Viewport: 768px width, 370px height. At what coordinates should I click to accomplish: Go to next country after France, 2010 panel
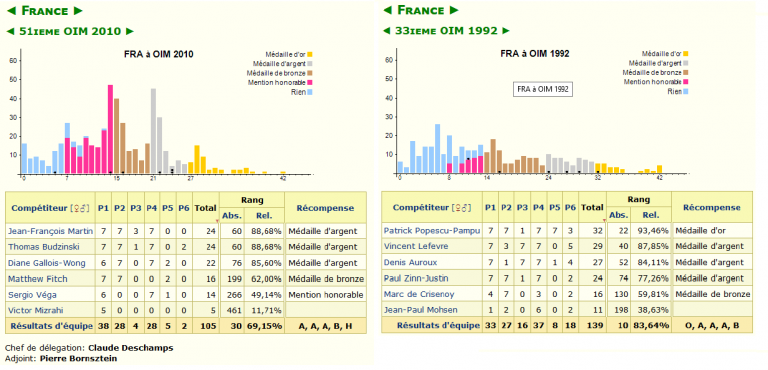[78, 10]
